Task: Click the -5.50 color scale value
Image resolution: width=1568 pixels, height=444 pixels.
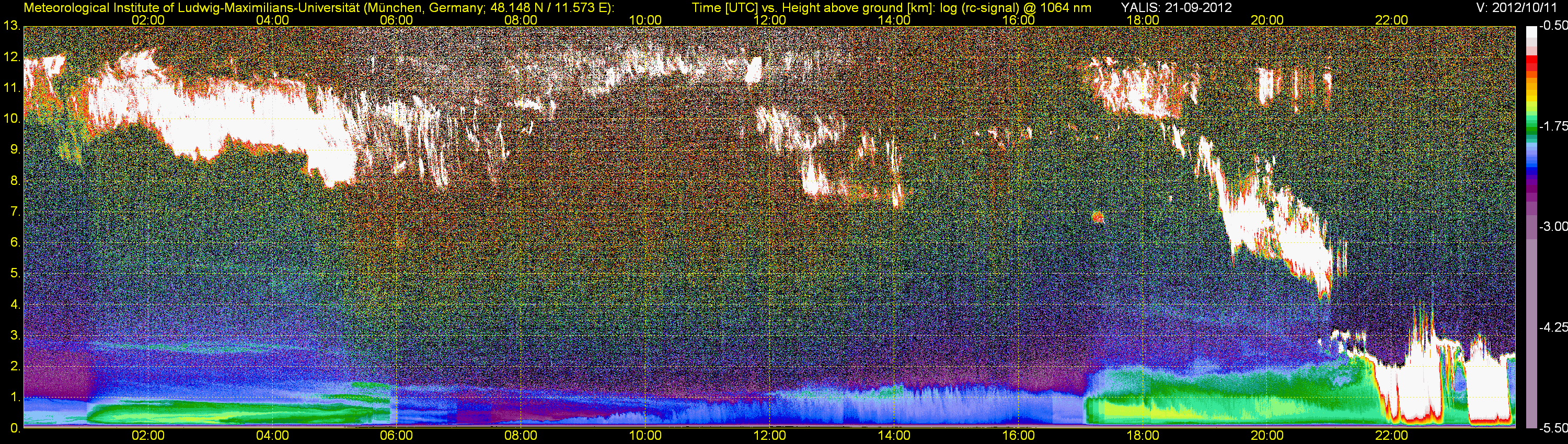Action: point(1553,428)
